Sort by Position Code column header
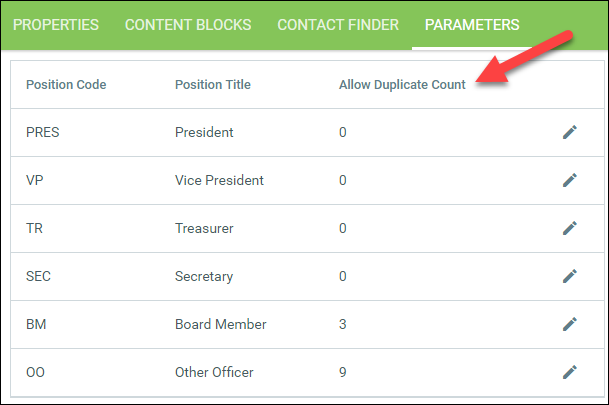Image resolution: width=609 pixels, height=405 pixels. [x=66, y=85]
